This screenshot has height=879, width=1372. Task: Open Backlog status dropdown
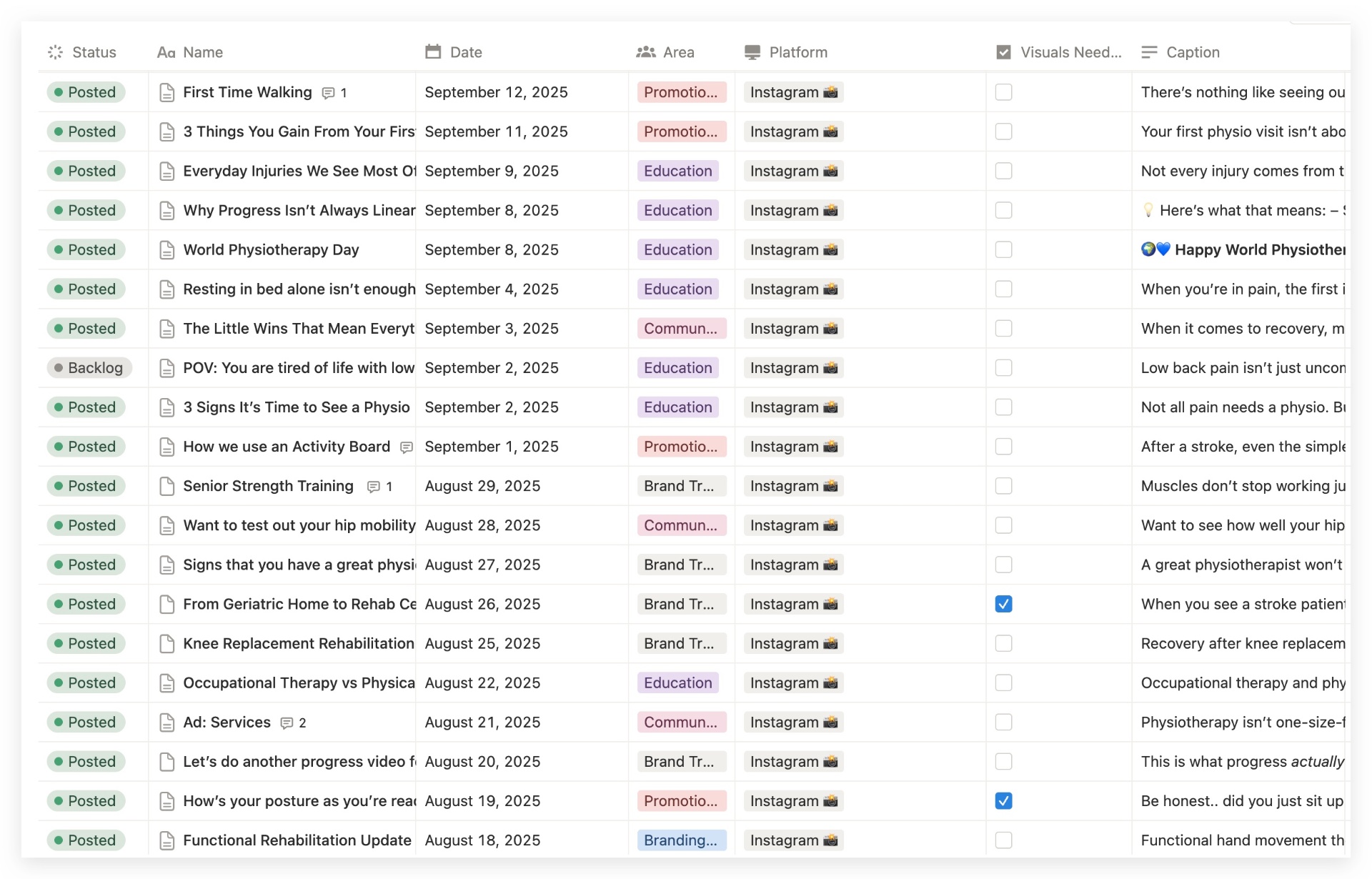tap(89, 367)
